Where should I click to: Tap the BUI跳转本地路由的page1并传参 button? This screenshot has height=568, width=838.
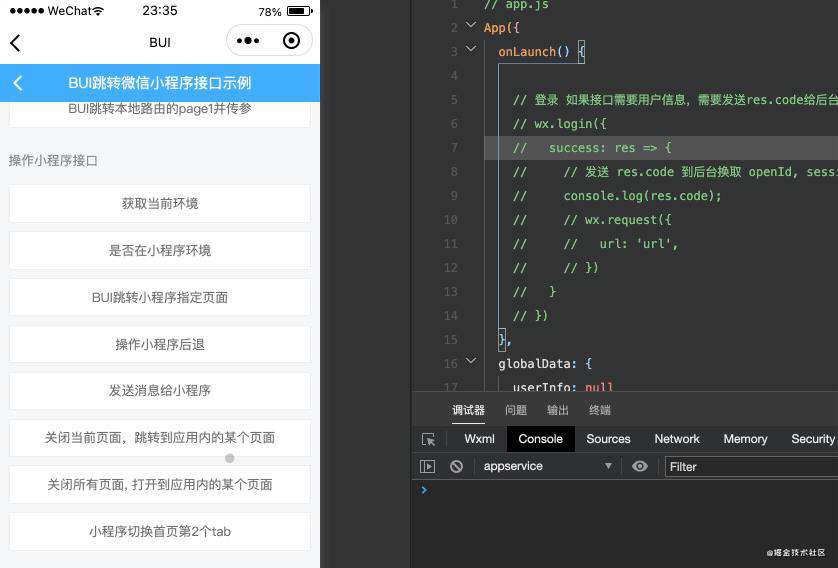coord(160,113)
